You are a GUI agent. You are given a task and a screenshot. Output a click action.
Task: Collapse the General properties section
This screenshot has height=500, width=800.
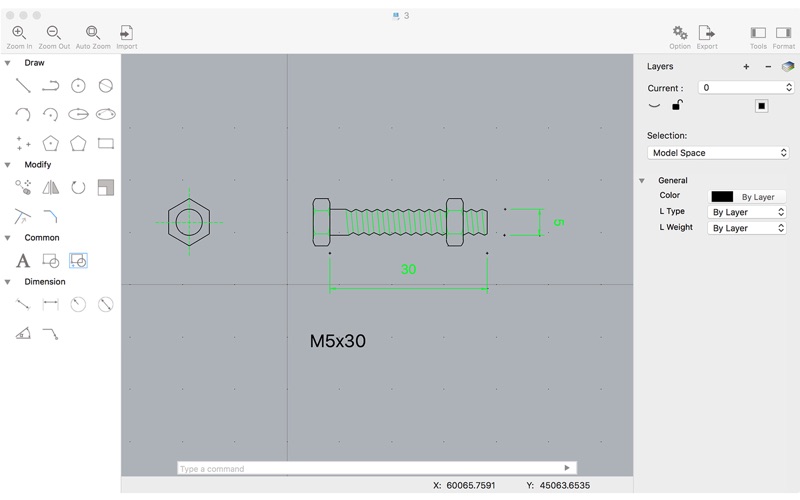coord(642,181)
